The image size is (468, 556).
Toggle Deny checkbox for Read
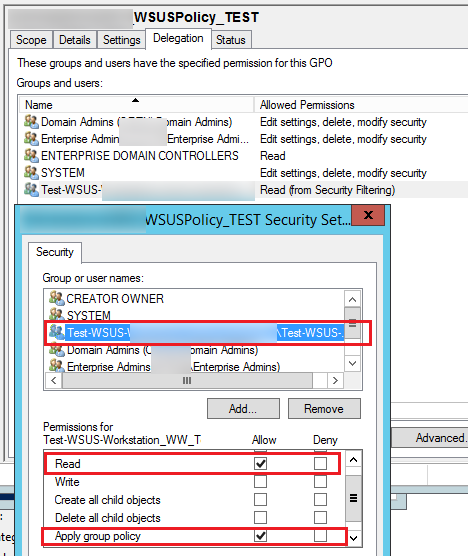tap(320, 463)
